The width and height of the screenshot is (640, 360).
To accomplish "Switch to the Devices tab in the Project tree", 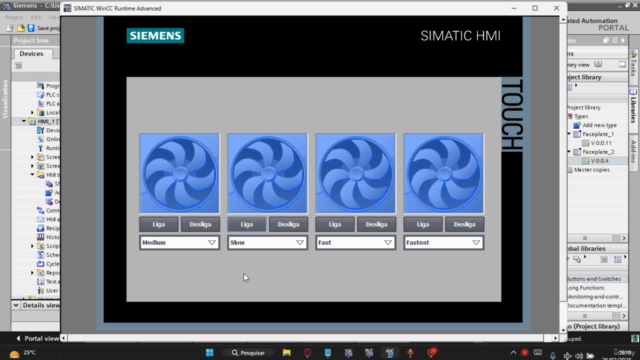I will pos(31,53).
